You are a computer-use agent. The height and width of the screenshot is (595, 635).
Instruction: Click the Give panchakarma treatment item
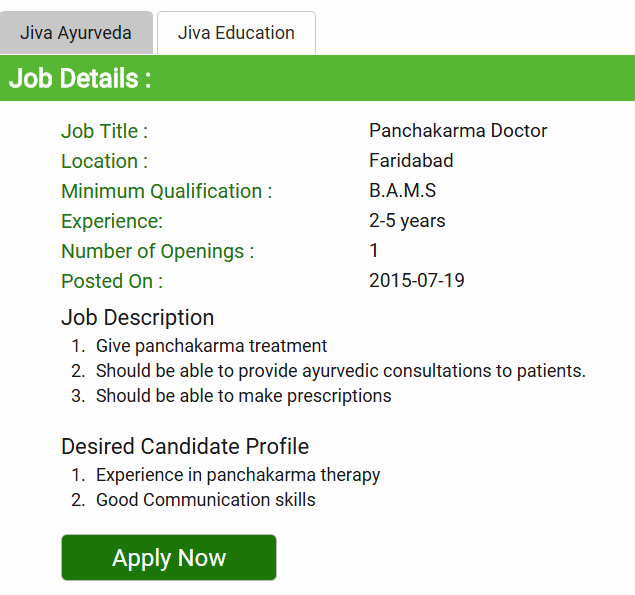(x=211, y=346)
